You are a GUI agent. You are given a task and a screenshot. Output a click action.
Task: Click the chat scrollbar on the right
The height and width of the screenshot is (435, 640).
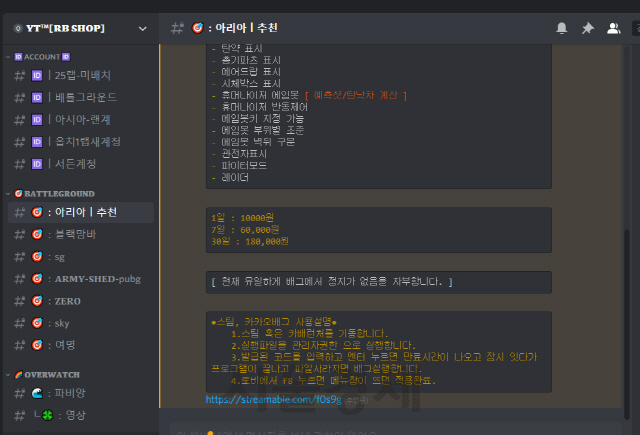click(628, 300)
